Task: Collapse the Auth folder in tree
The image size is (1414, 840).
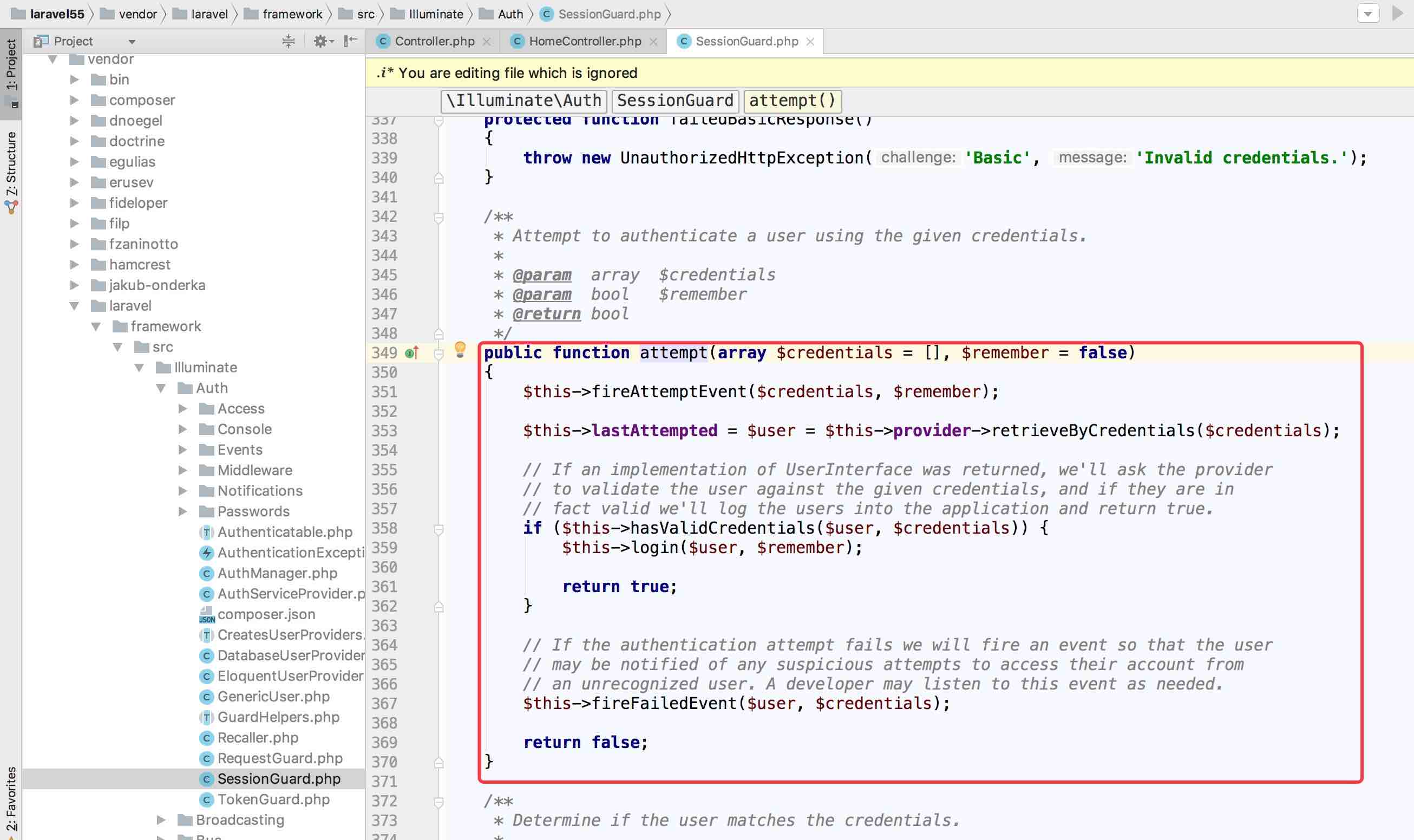Action: point(161,388)
